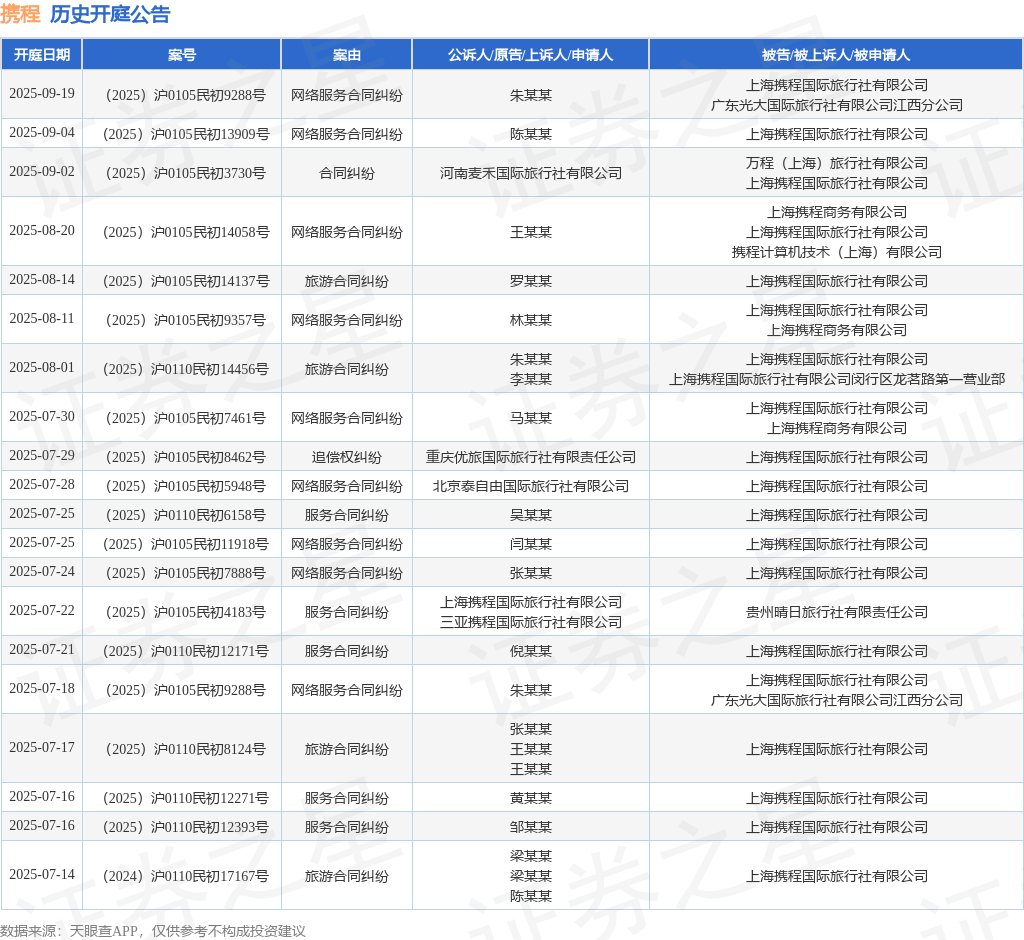The height and width of the screenshot is (940, 1024).
Task: Click the orange 携程 title text
Action: [20, 14]
